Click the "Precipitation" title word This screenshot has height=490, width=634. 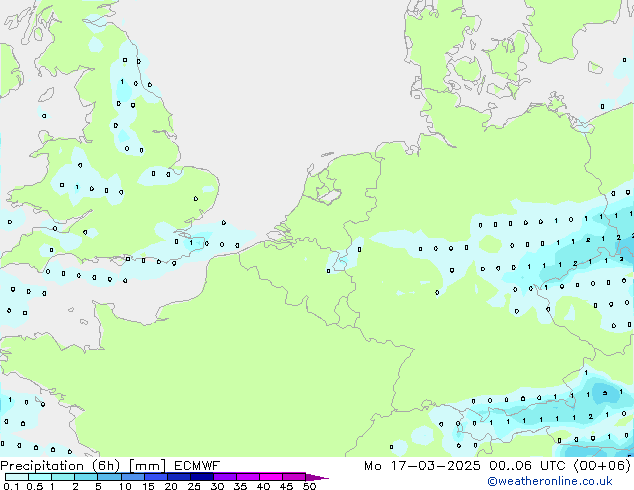42,466
